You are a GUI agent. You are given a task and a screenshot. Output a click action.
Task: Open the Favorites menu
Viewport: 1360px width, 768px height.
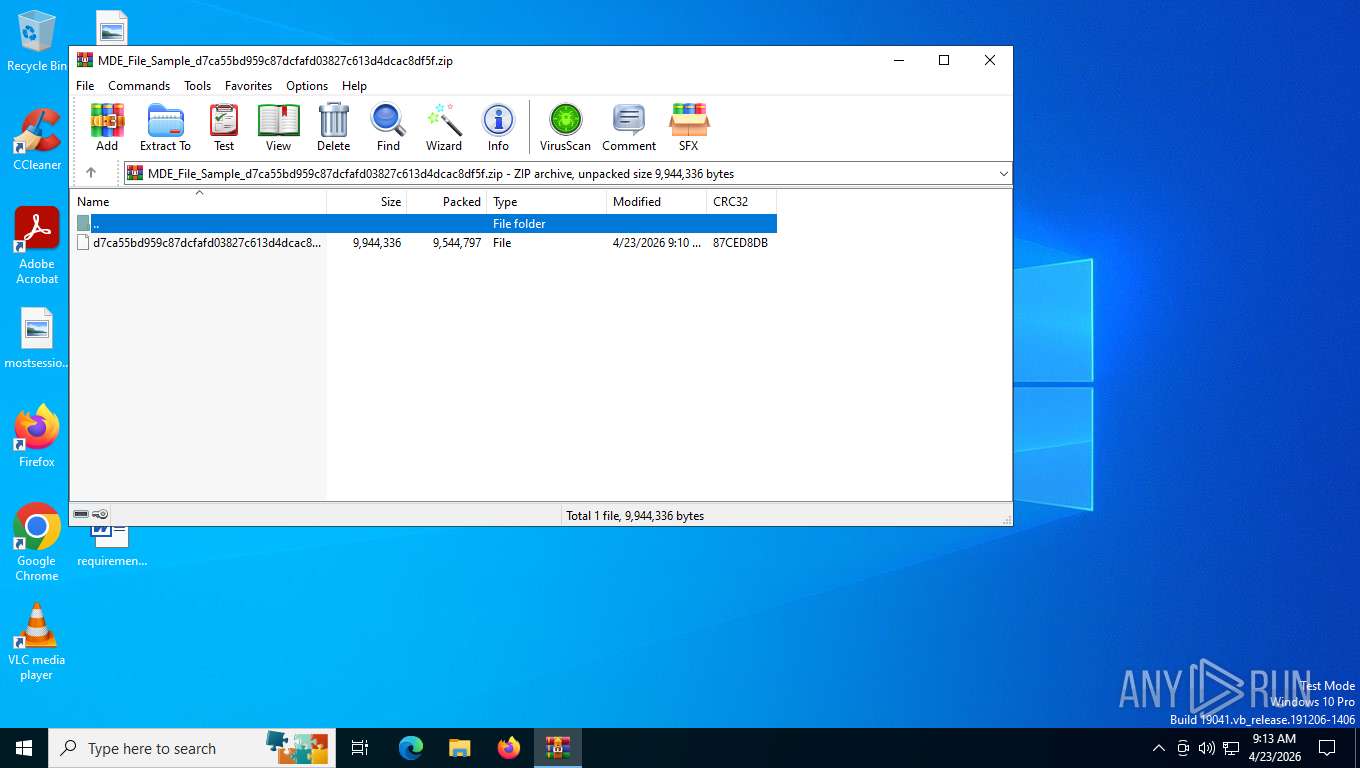[248, 86]
